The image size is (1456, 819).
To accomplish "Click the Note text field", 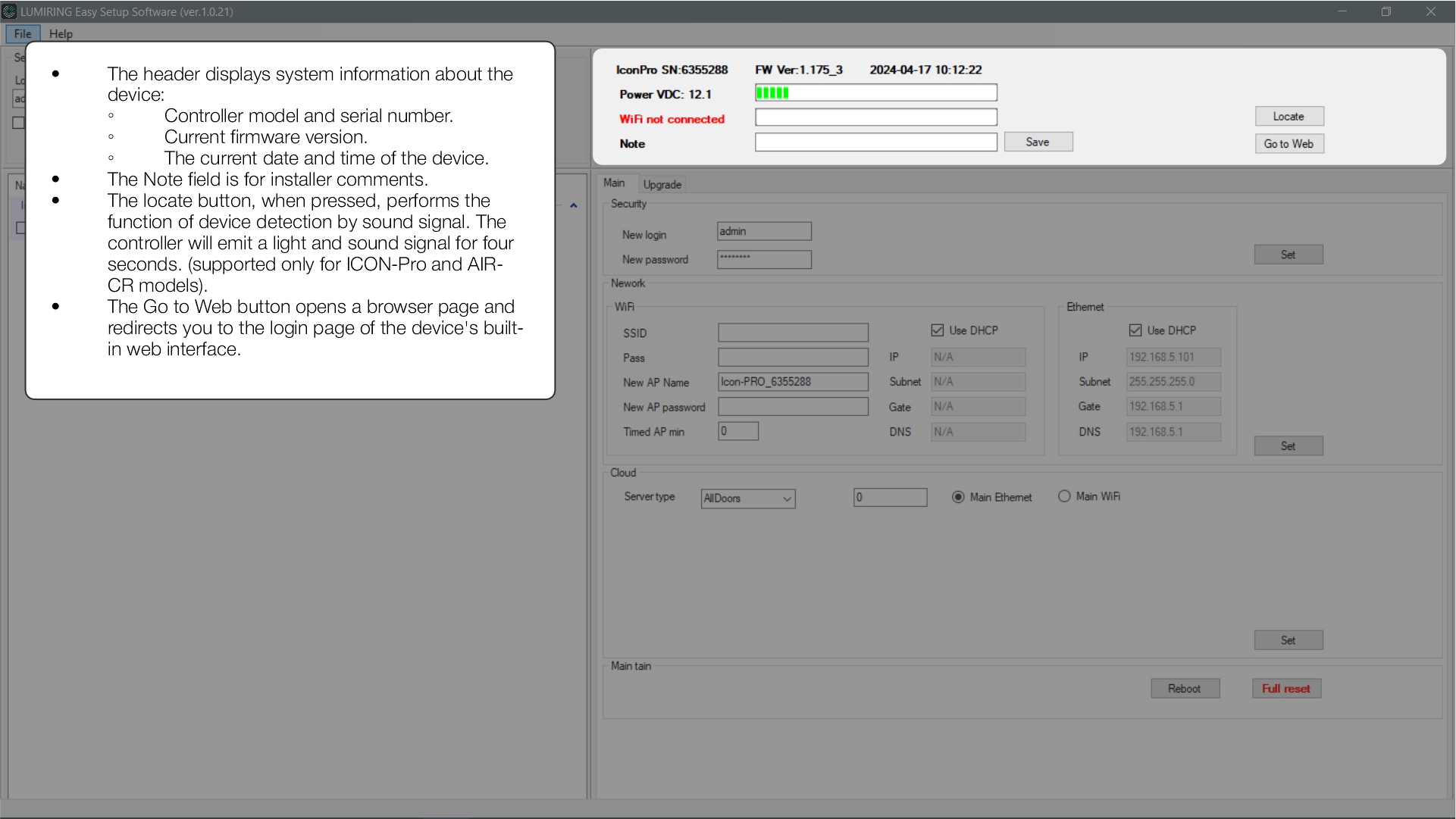I will (875, 142).
